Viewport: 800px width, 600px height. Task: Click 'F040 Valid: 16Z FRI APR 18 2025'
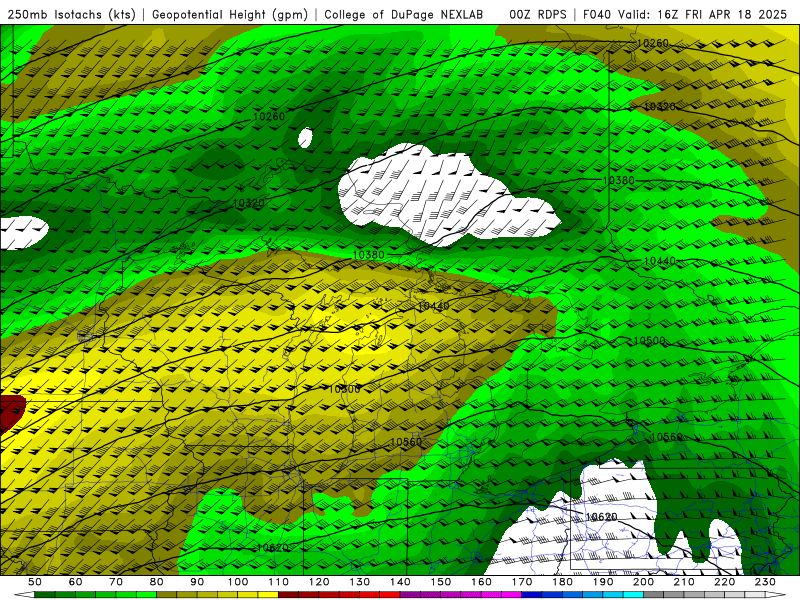[x=685, y=14]
